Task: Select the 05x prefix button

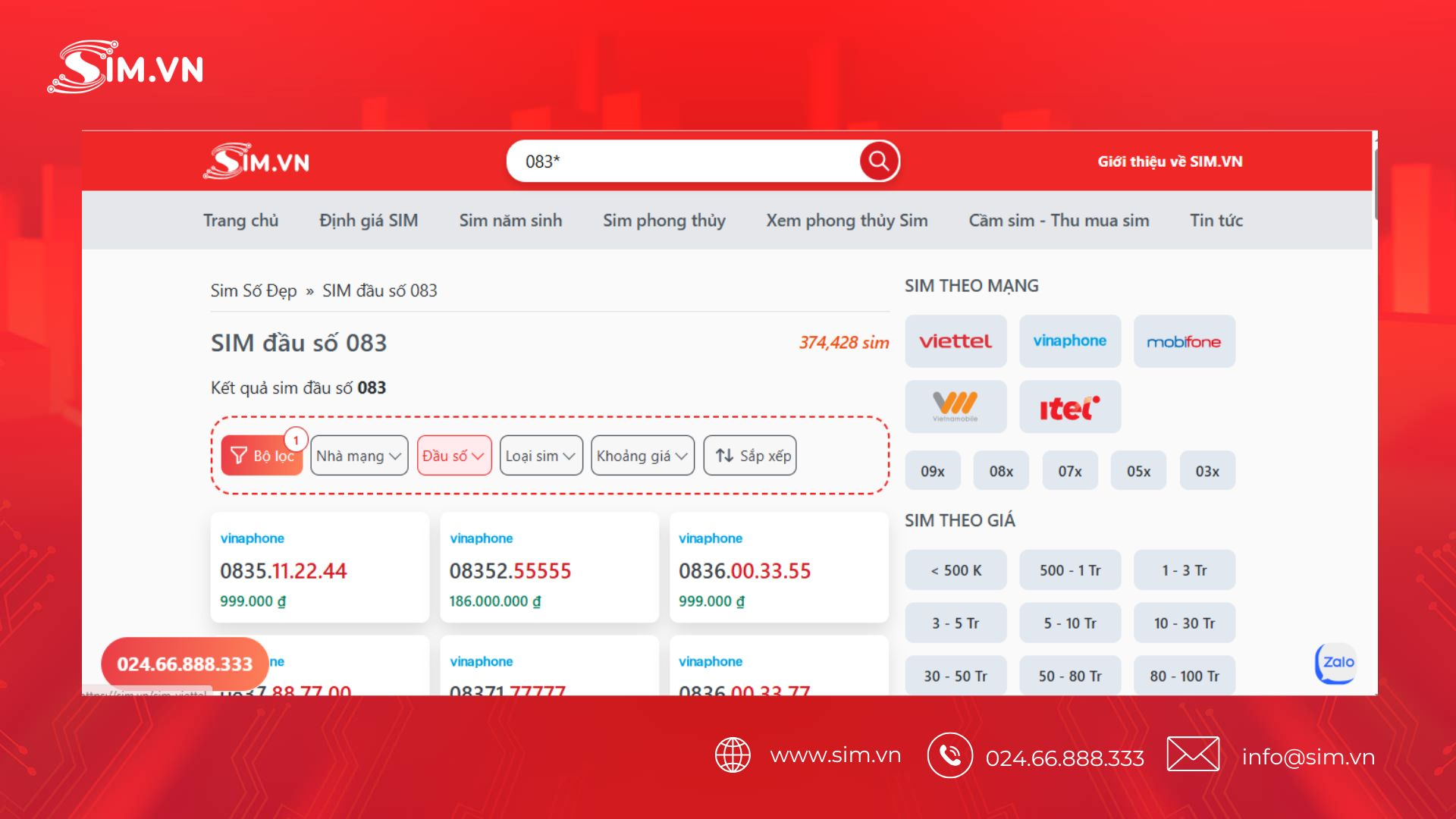Action: click(x=1138, y=471)
